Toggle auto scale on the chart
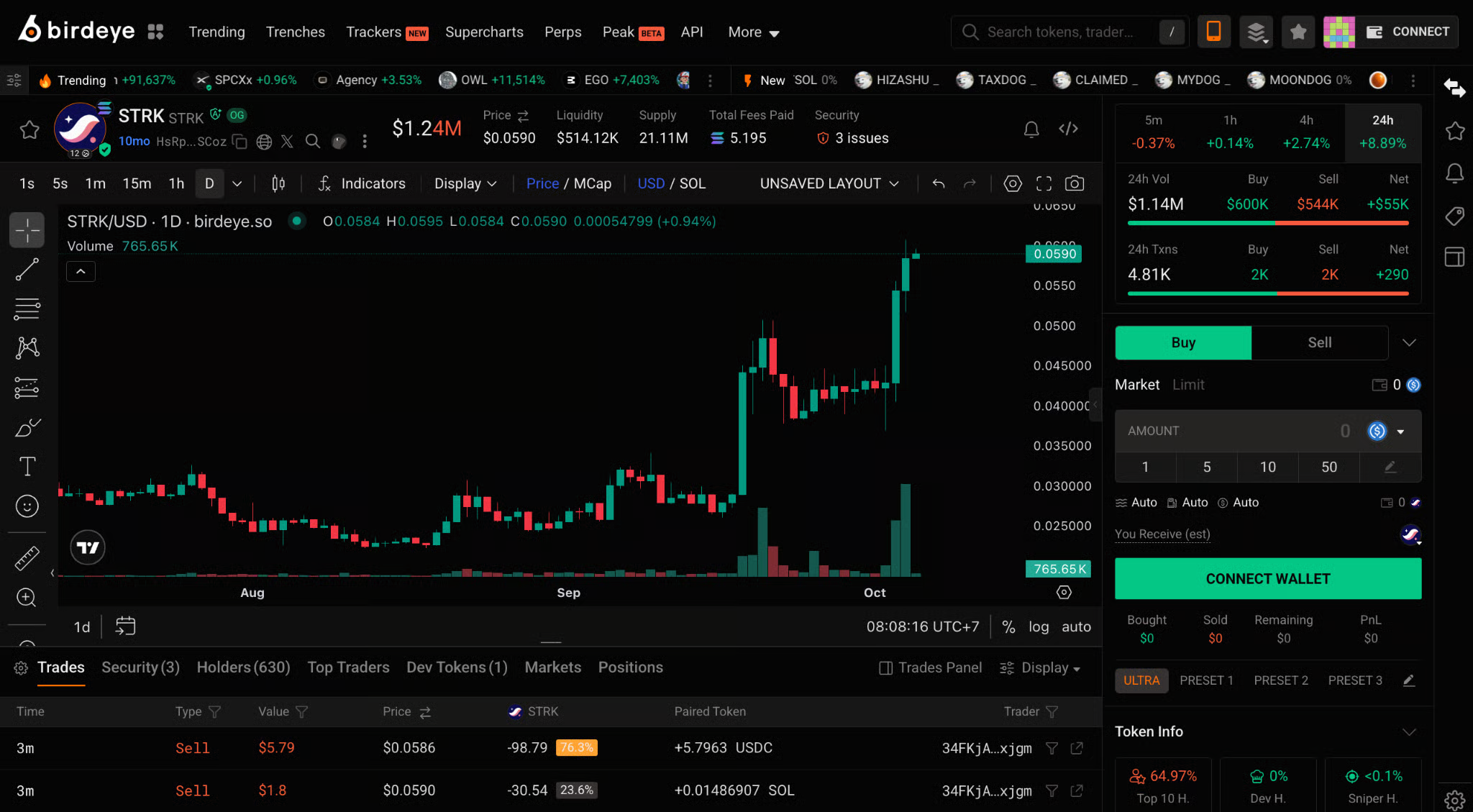The image size is (1473, 812). click(x=1076, y=626)
